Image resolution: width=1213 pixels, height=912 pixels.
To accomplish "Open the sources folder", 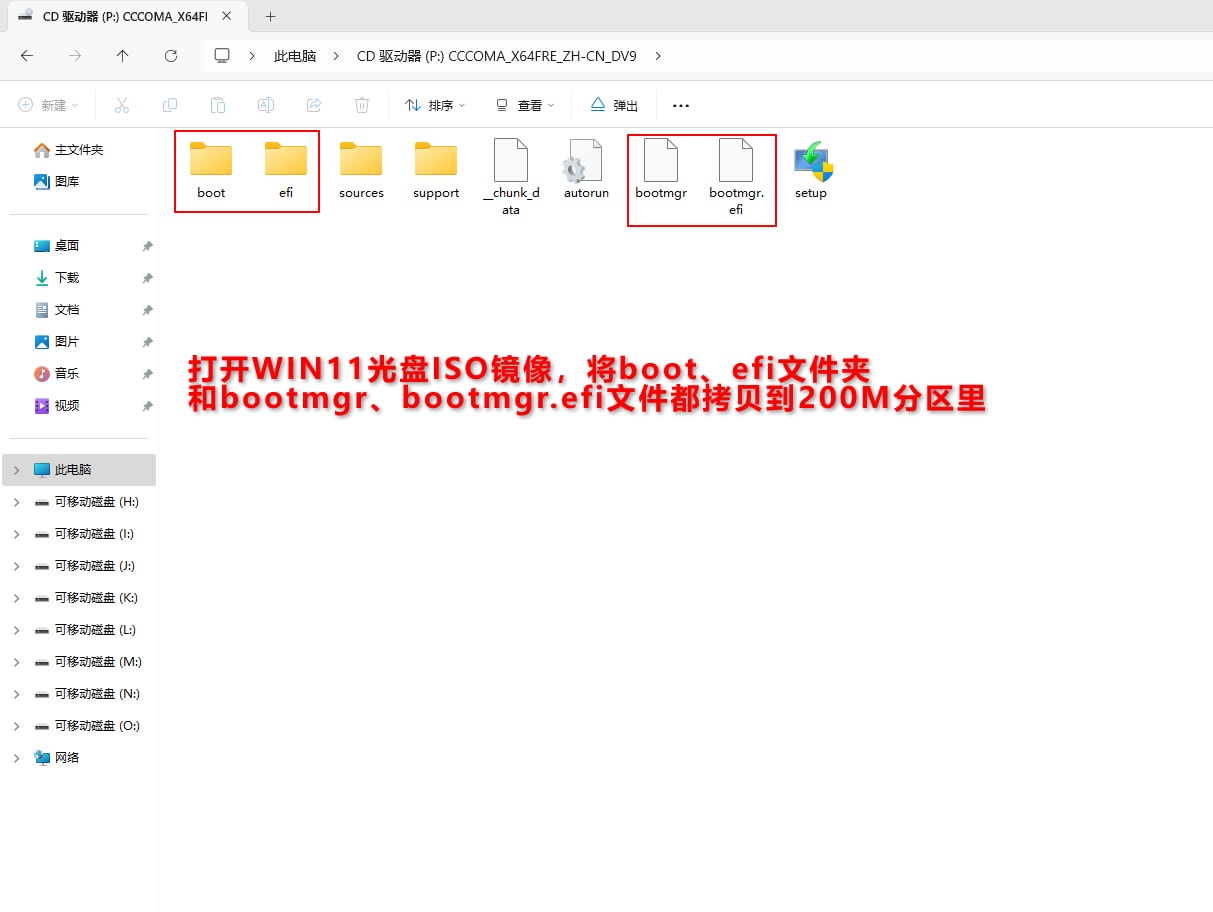I will coord(361,169).
